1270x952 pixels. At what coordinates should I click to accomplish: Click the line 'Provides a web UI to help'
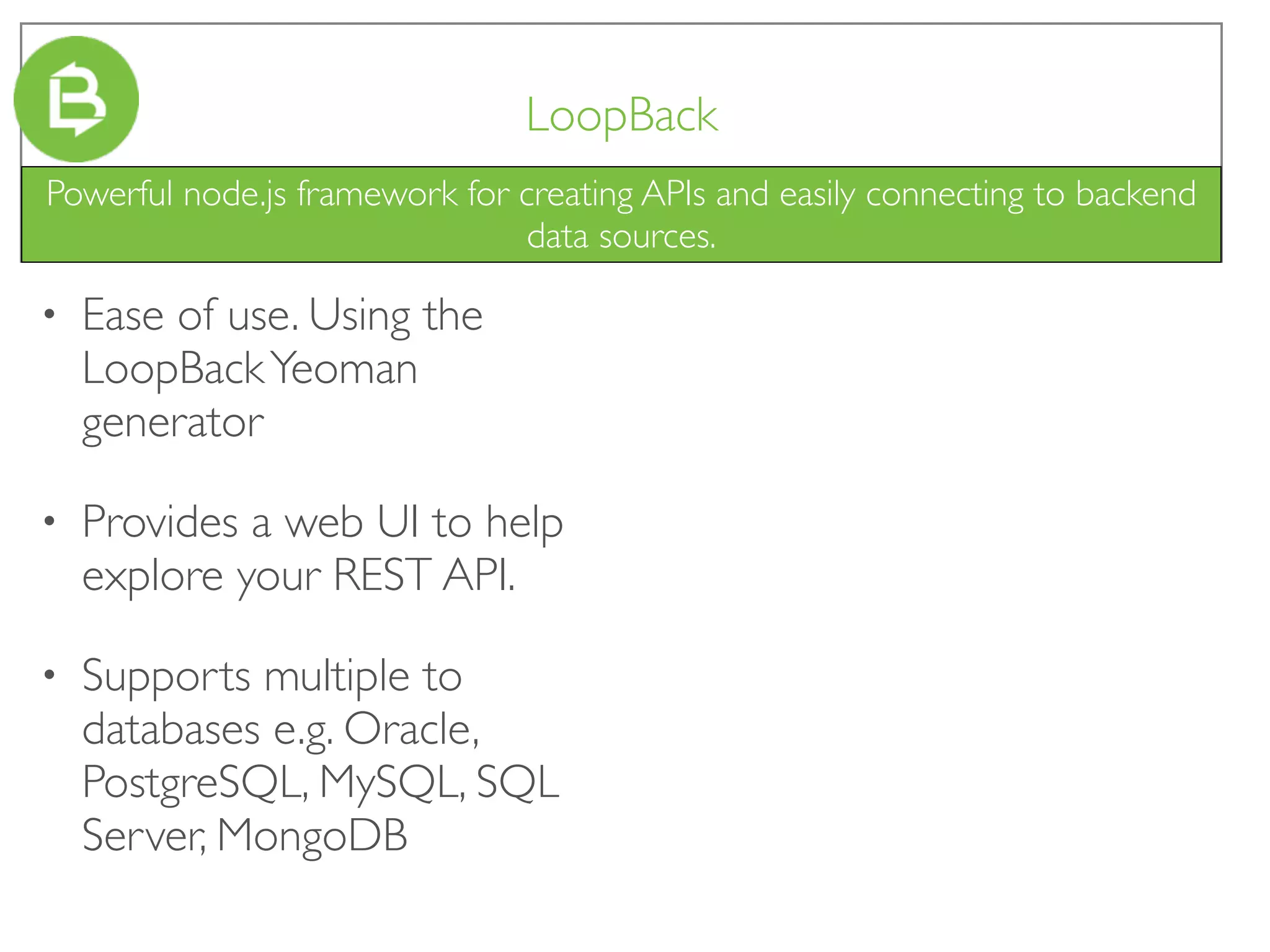322,522
